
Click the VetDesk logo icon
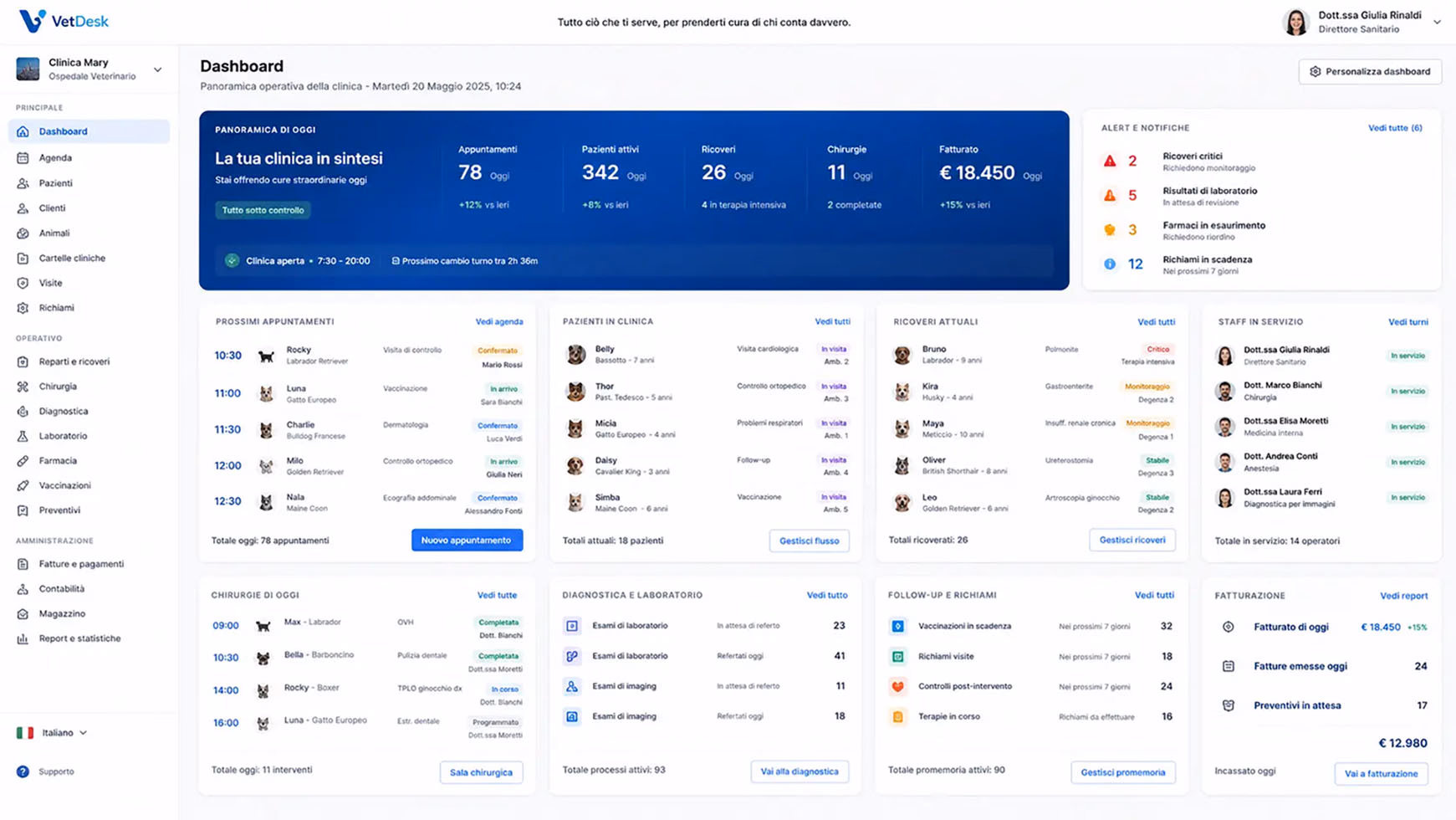32,21
